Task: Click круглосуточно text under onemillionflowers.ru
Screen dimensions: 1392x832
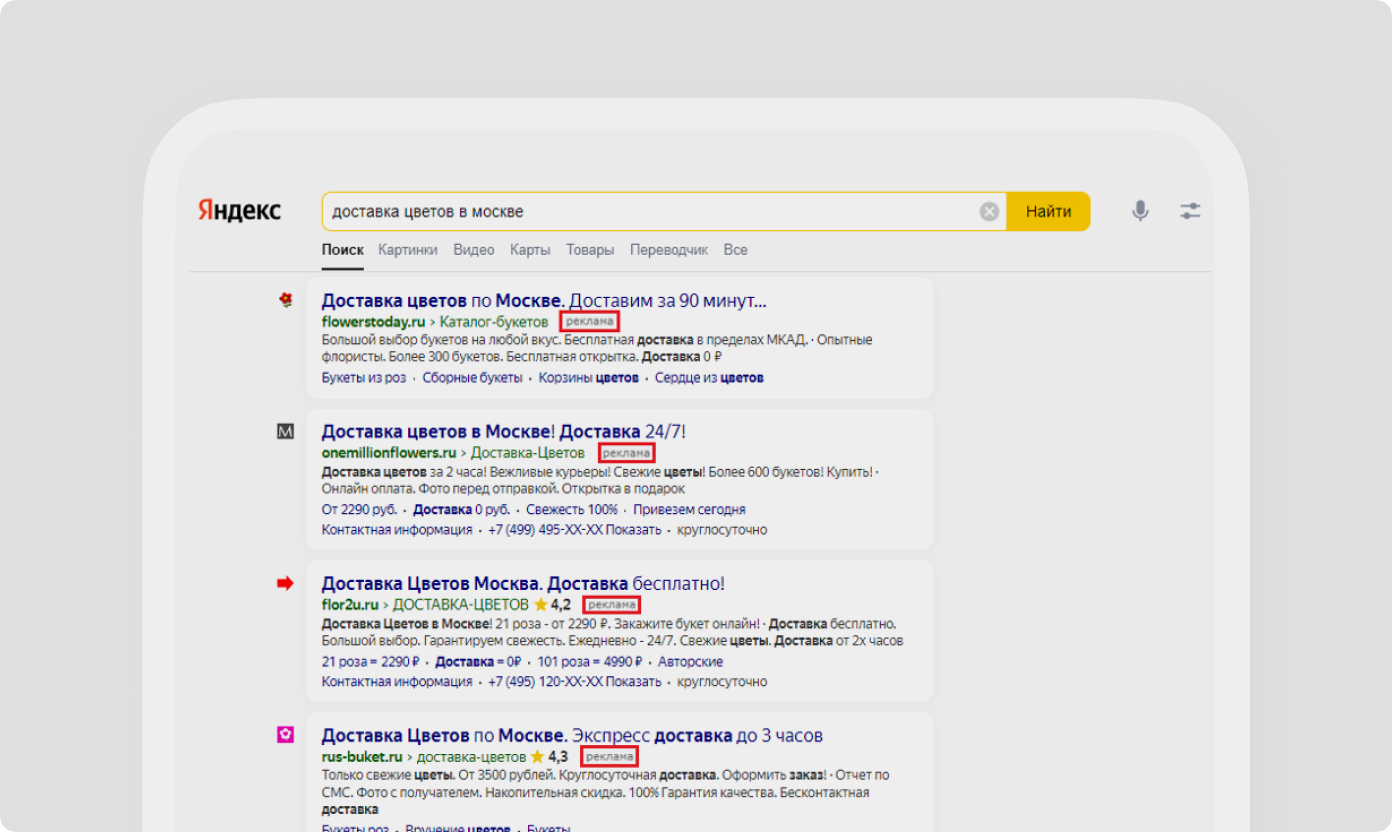Action: (x=722, y=530)
